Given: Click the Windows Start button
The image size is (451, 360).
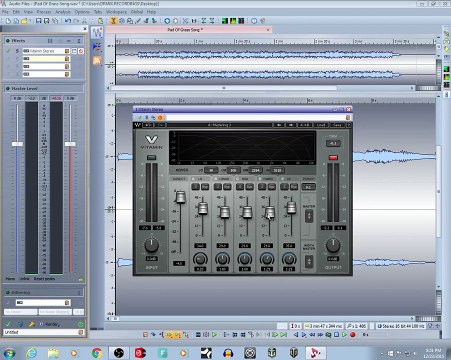Looking at the screenshot, I should [x=9, y=353].
